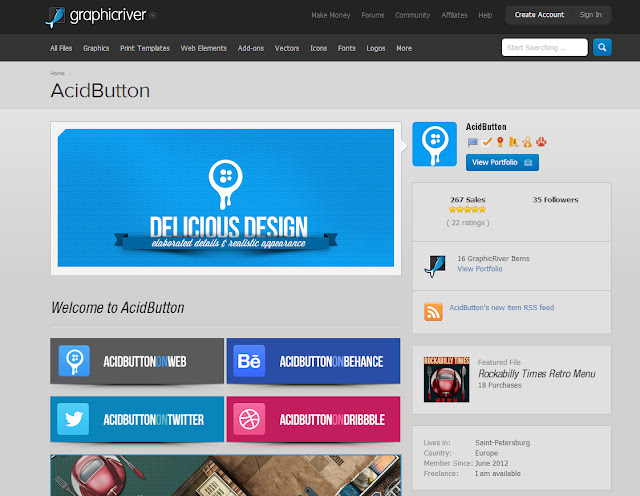Go to Forums

point(373,15)
